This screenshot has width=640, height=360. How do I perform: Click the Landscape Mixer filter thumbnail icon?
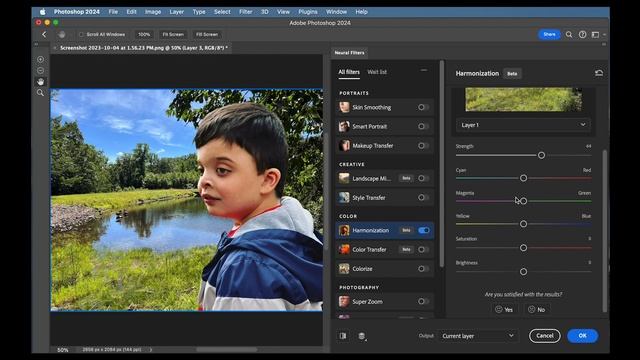(x=344, y=178)
